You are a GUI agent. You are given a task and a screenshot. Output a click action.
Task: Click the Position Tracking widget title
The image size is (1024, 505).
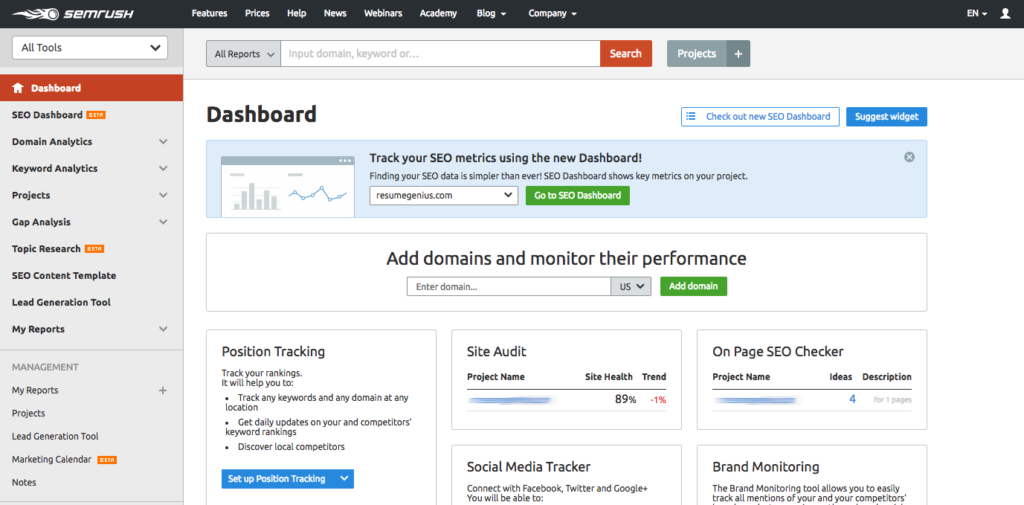pos(273,351)
